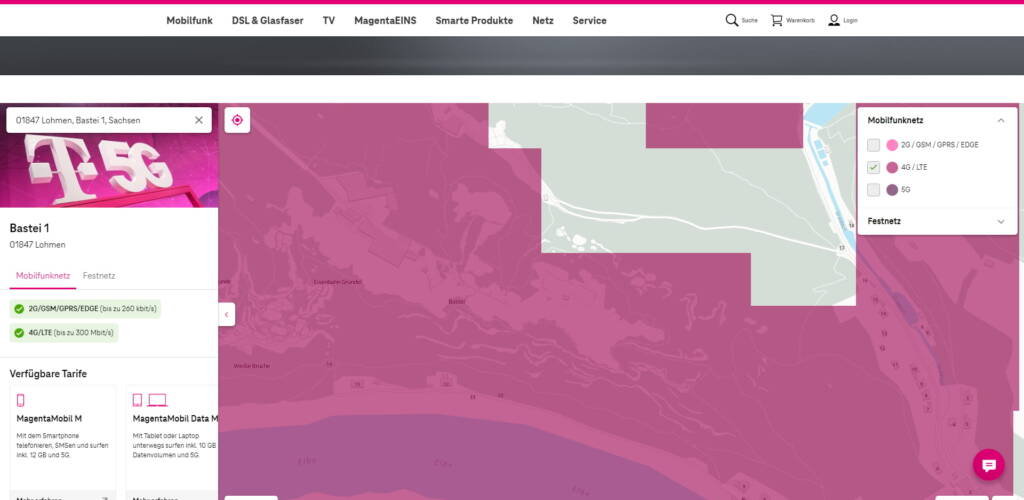Select the MagentaMobil Data M tariff title
The width and height of the screenshot is (1024, 500).
click(175, 418)
